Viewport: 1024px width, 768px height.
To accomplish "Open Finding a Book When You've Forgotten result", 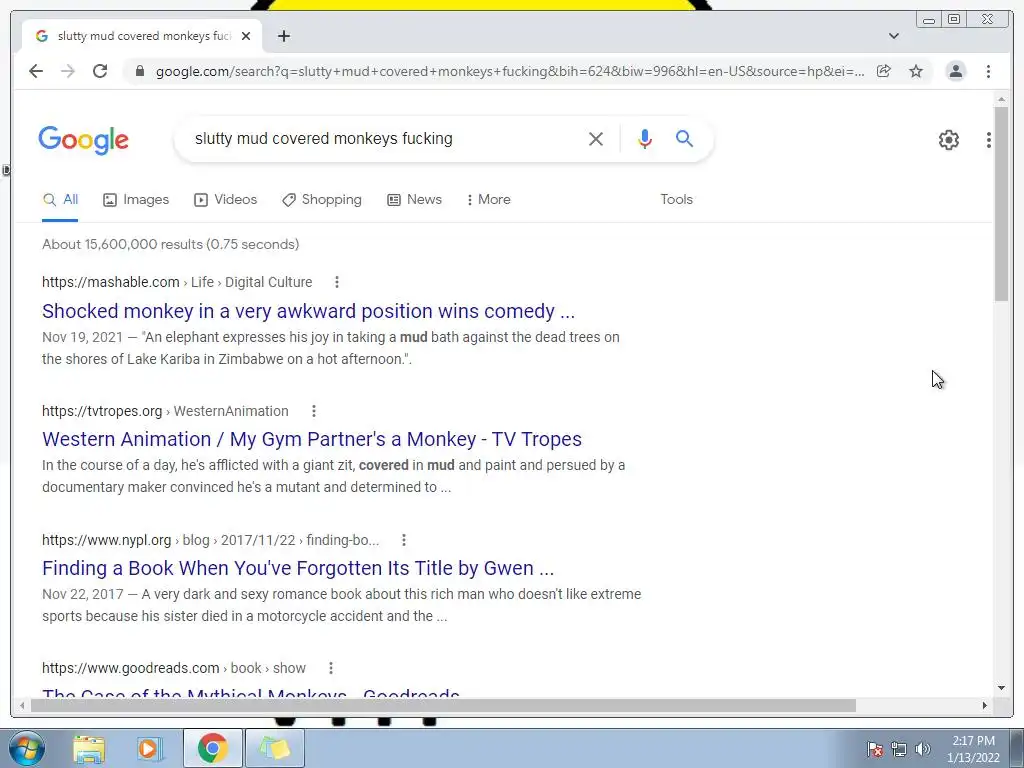I will point(298,568).
